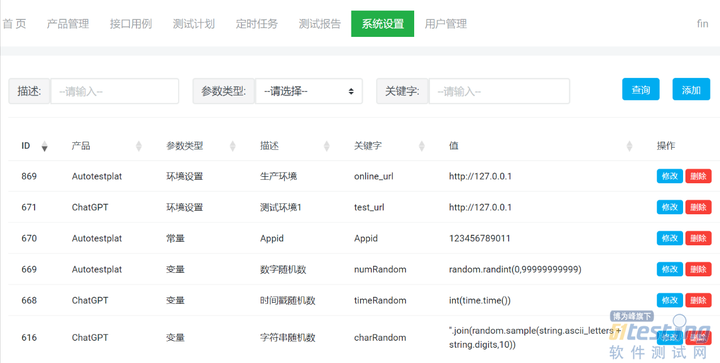Click the value int(time.time())

480,301
